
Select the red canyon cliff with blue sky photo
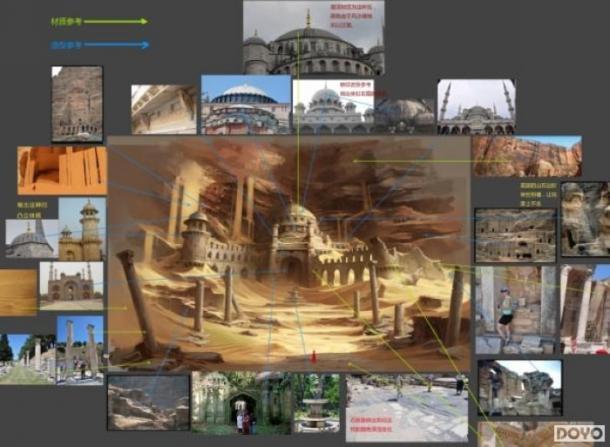click(x=527, y=156)
